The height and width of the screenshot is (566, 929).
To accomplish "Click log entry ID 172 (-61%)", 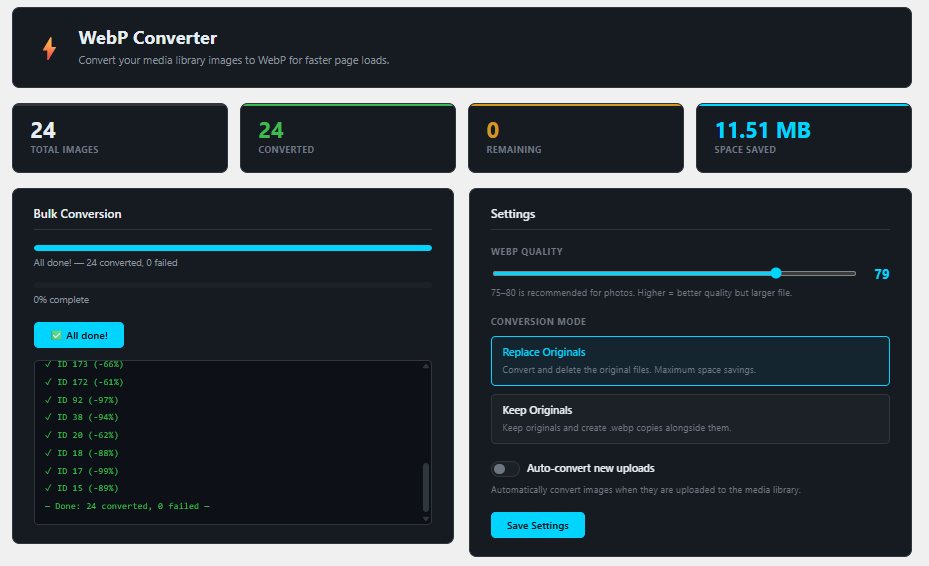I will [x=84, y=382].
